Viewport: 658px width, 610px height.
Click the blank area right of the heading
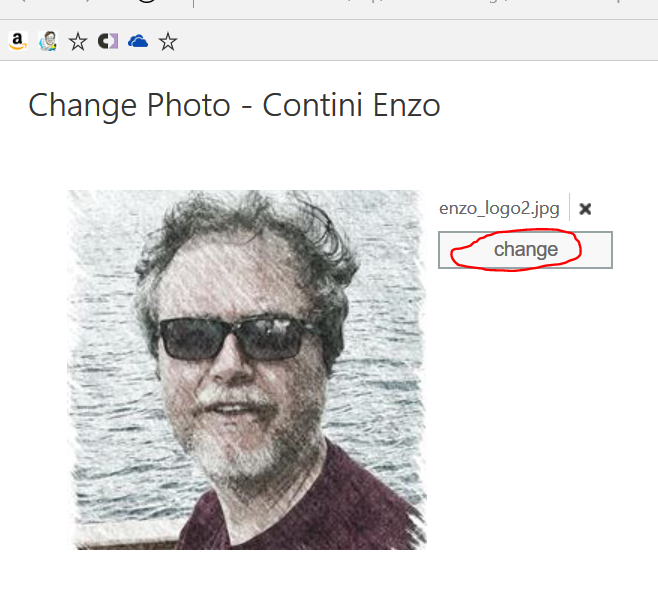(x=550, y=105)
